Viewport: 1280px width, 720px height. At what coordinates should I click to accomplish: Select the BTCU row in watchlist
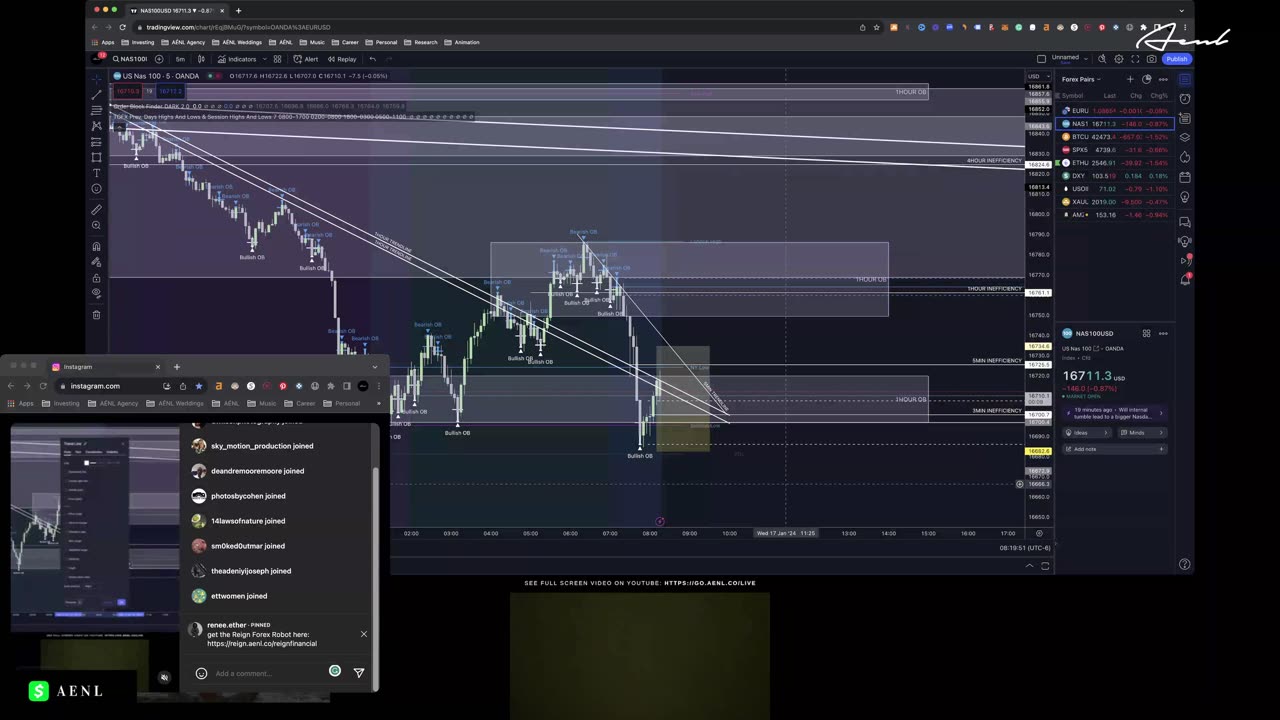[x=1114, y=137]
